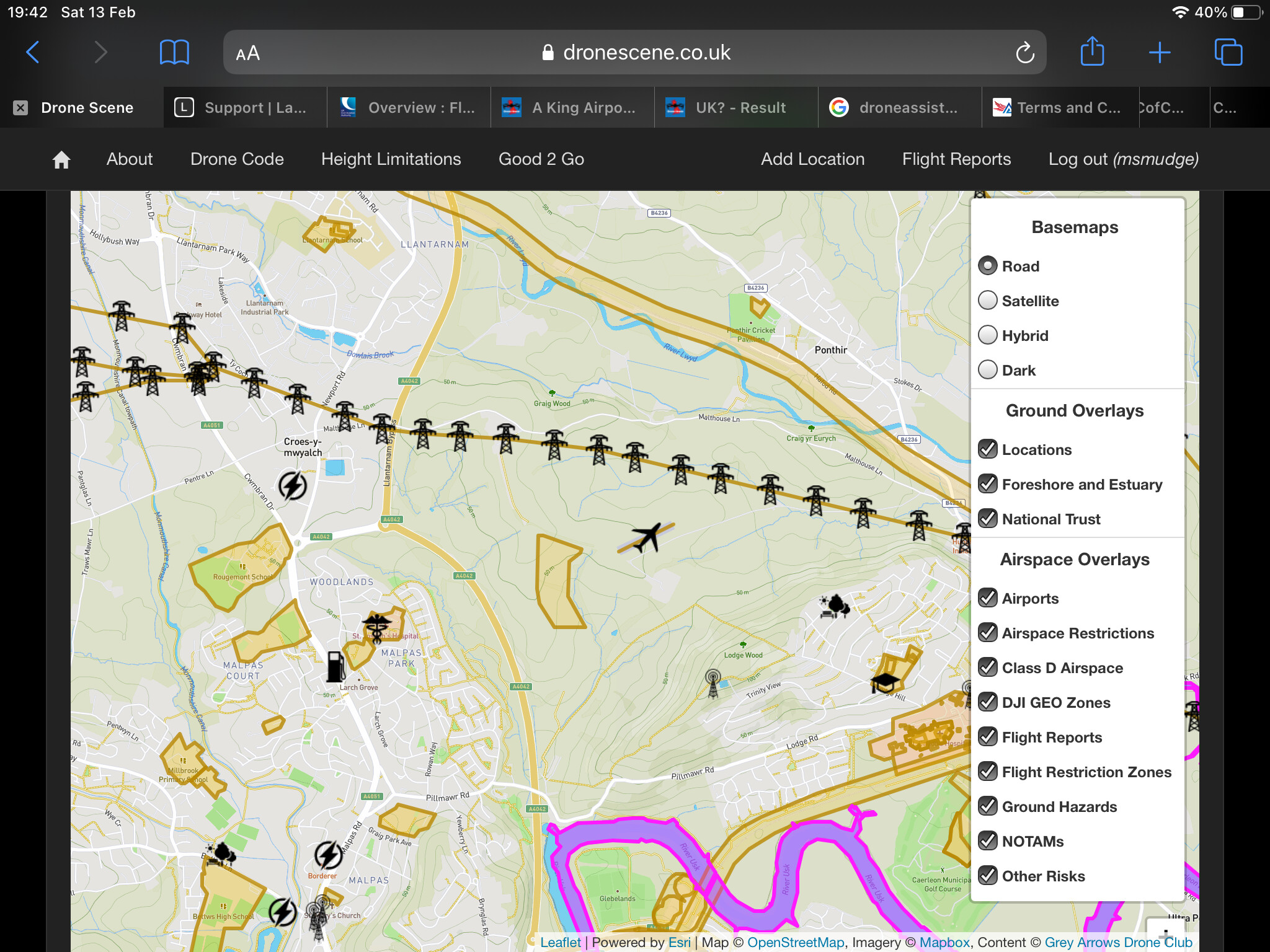Disable the DJI GEO Zones overlay
1270x952 pixels.
coord(988,702)
